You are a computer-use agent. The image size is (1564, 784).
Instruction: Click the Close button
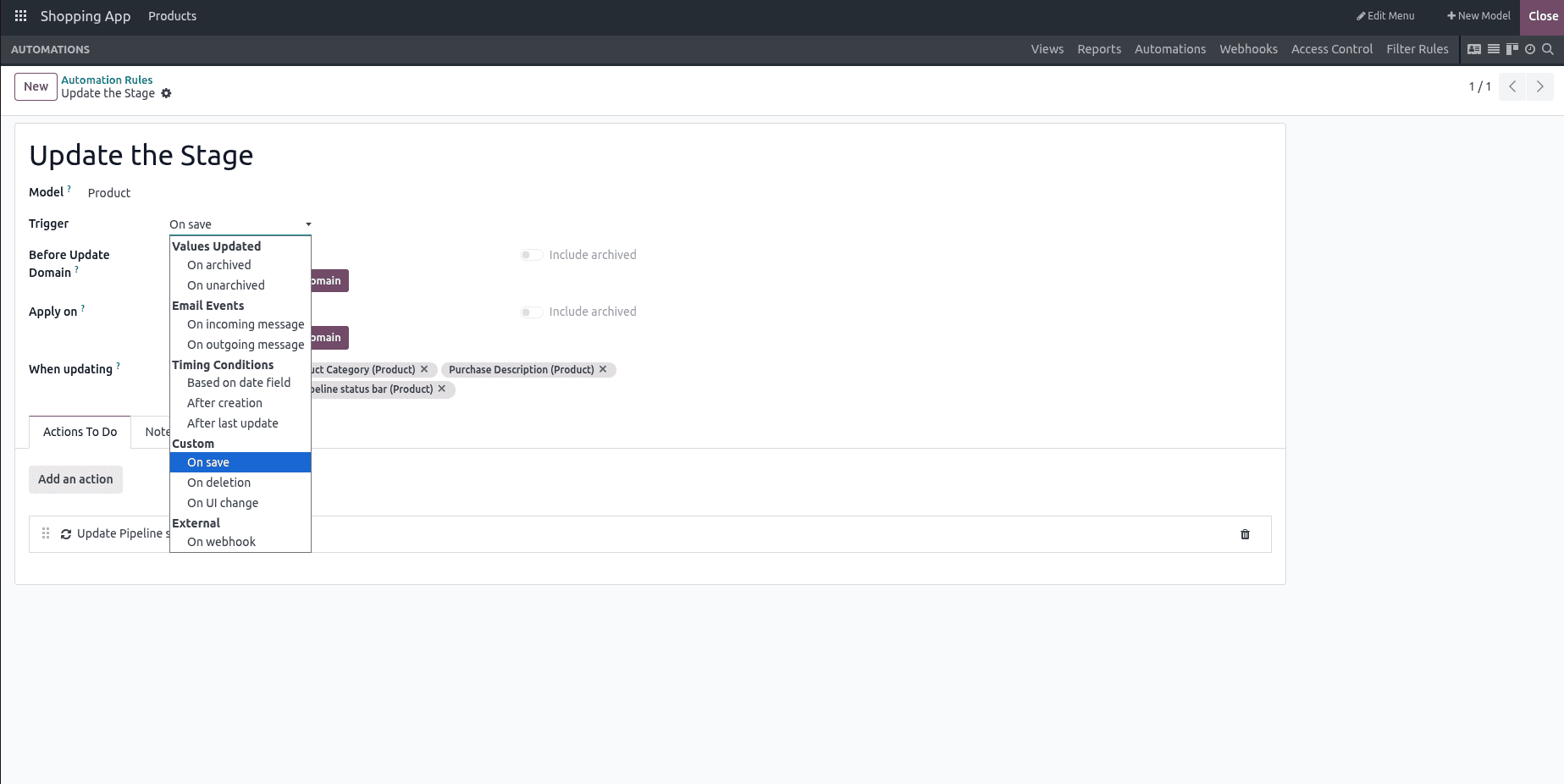coord(1543,16)
